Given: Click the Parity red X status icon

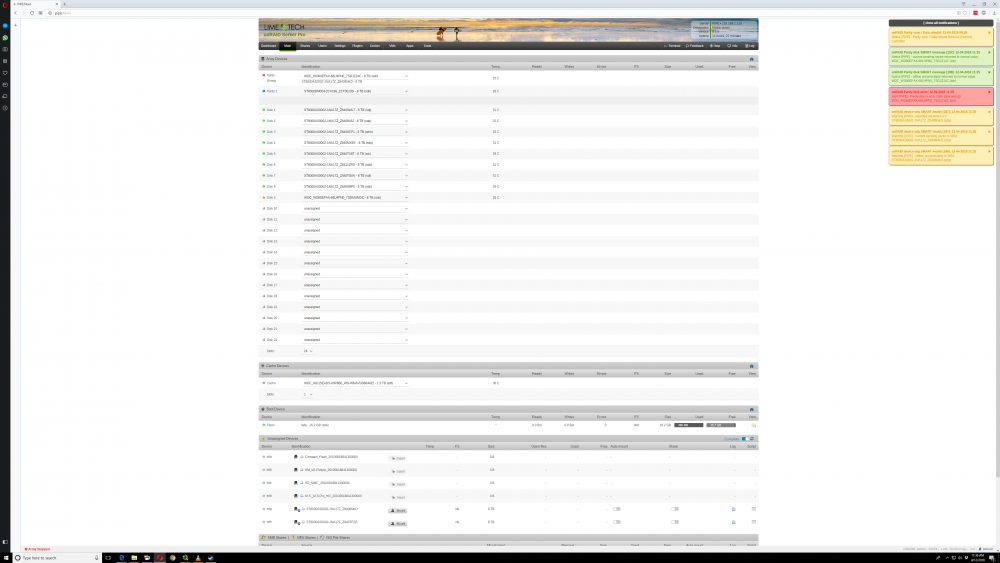Looking at the screenshot, I should click(x=263, y=75).
